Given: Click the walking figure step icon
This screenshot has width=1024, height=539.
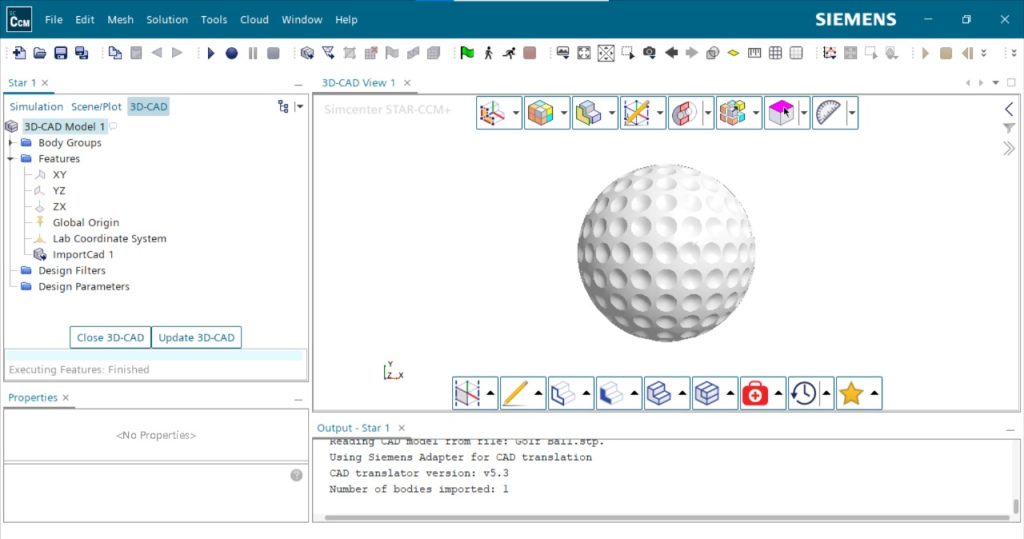Looking at the screenshot, I should coord(489,53).
